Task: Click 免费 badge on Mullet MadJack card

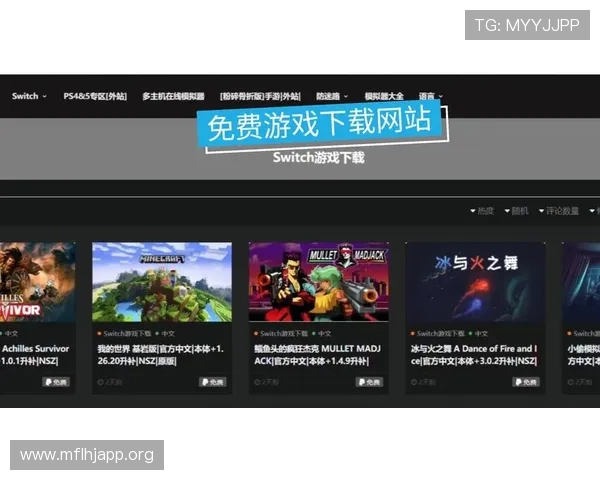Action: 369,382
